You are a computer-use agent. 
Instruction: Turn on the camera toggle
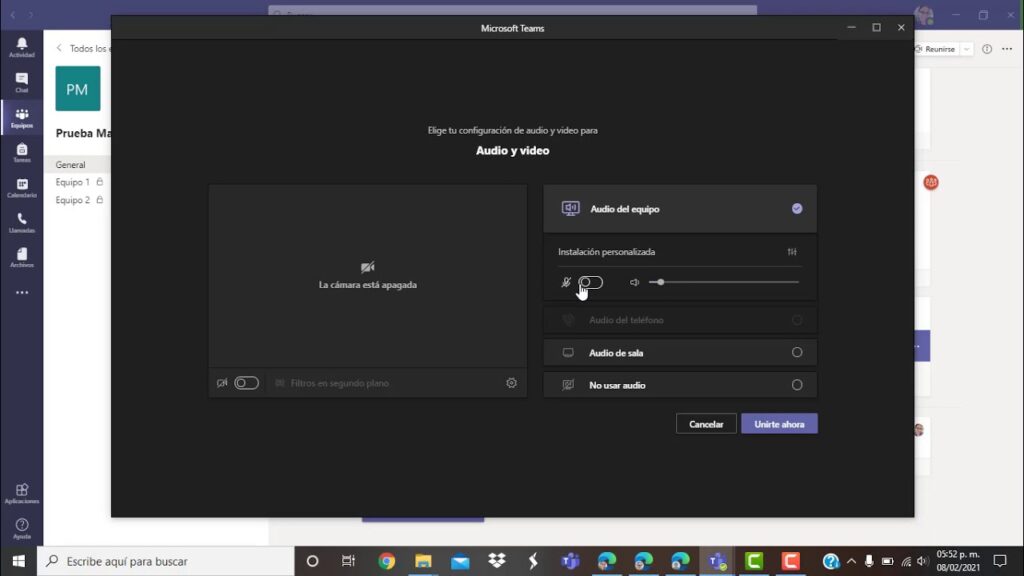tap(246, 382)
